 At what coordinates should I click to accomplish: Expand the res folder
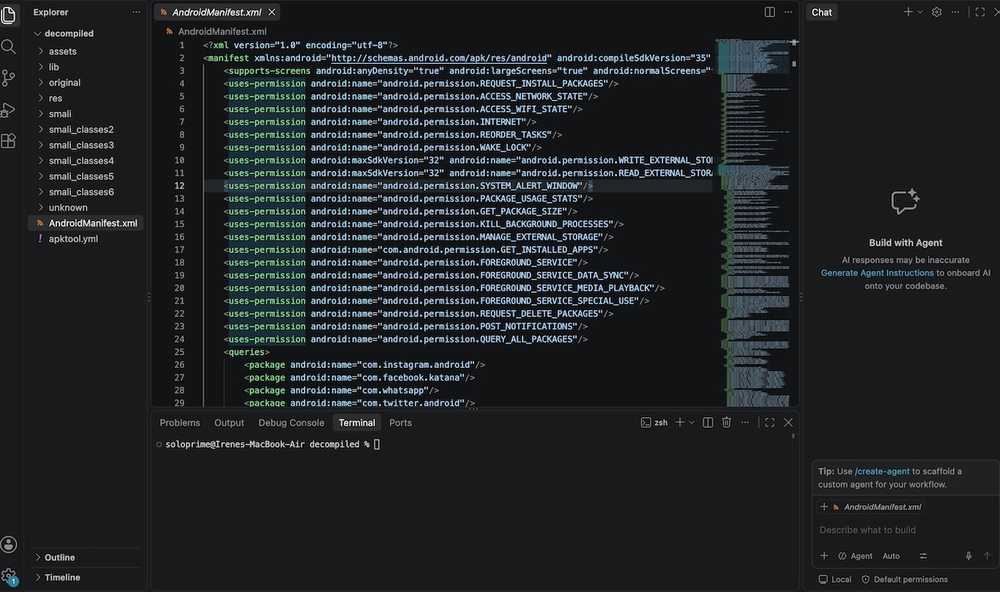pyautogui.click(x=55, y=98)
